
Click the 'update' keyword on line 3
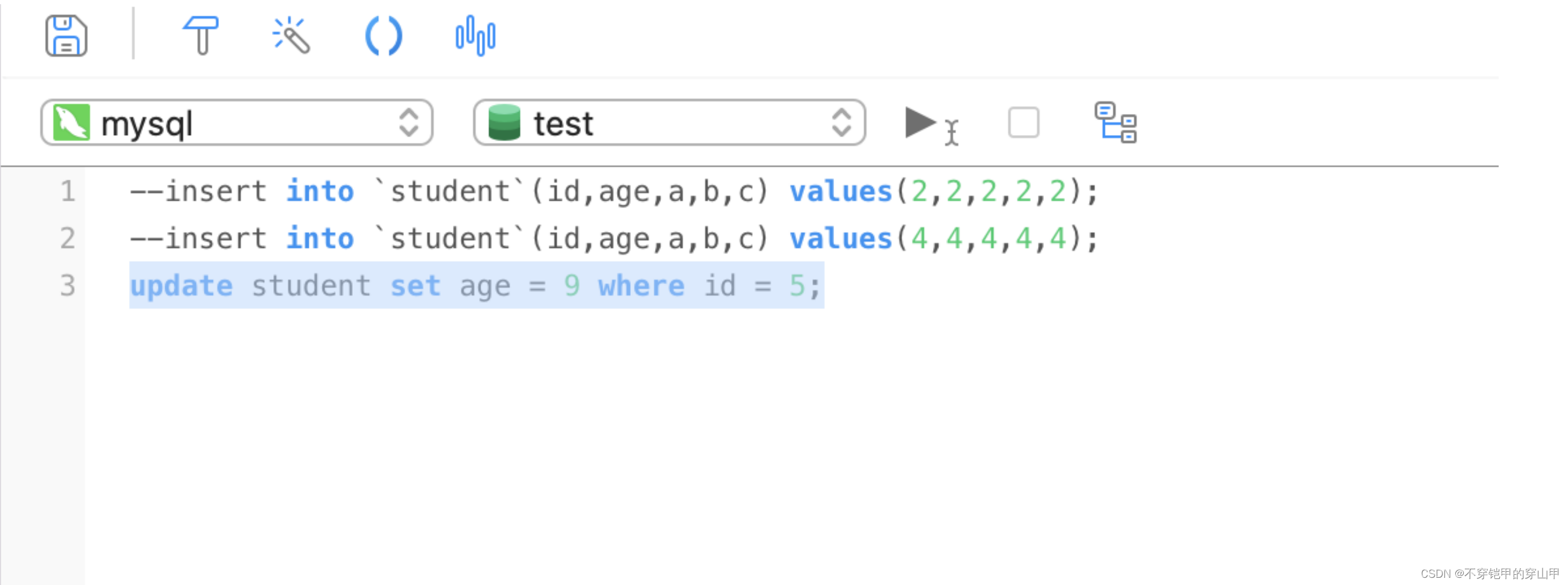(x=182, y=286)
